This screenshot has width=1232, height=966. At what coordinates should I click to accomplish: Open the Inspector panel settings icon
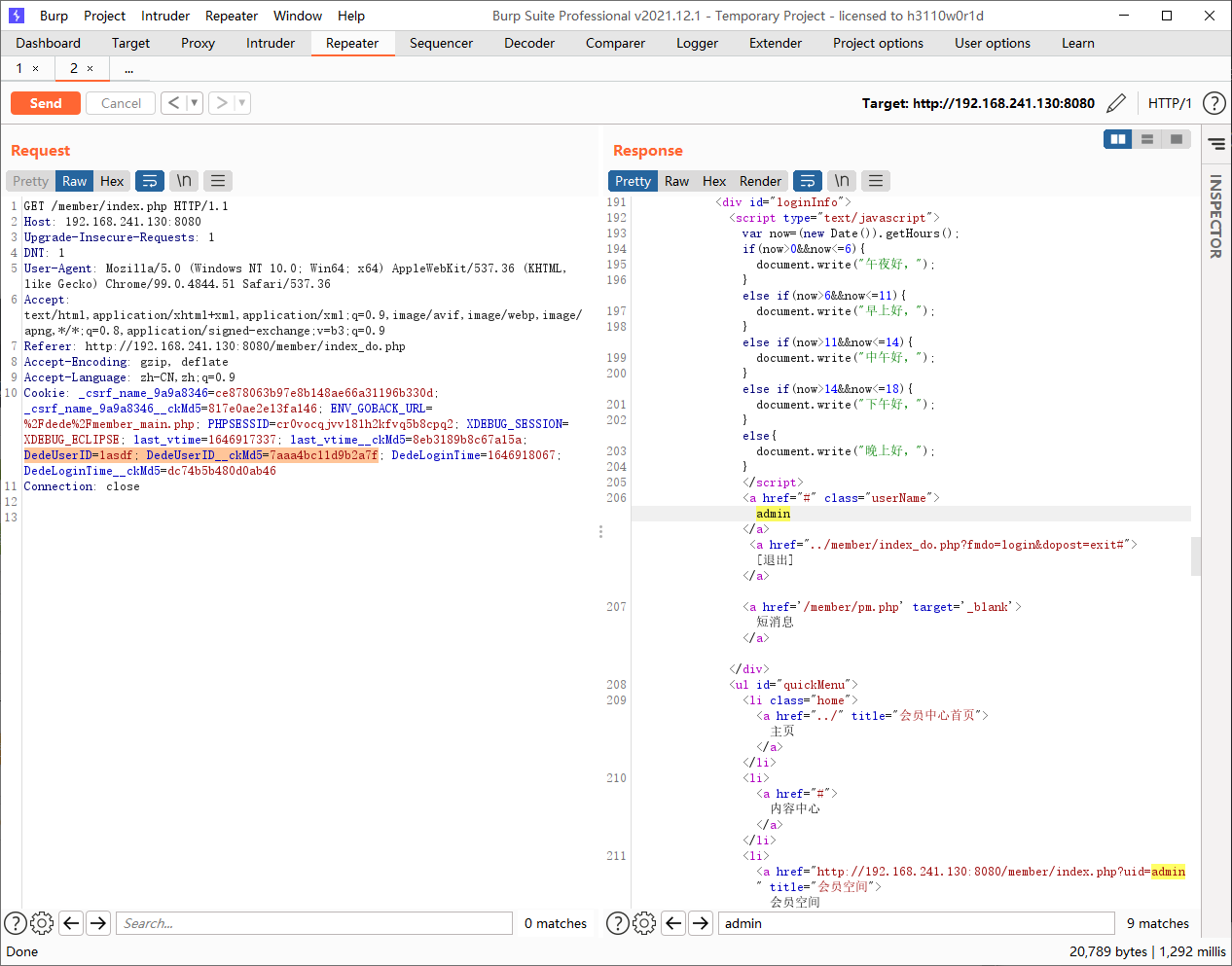tap(1216, 144)
